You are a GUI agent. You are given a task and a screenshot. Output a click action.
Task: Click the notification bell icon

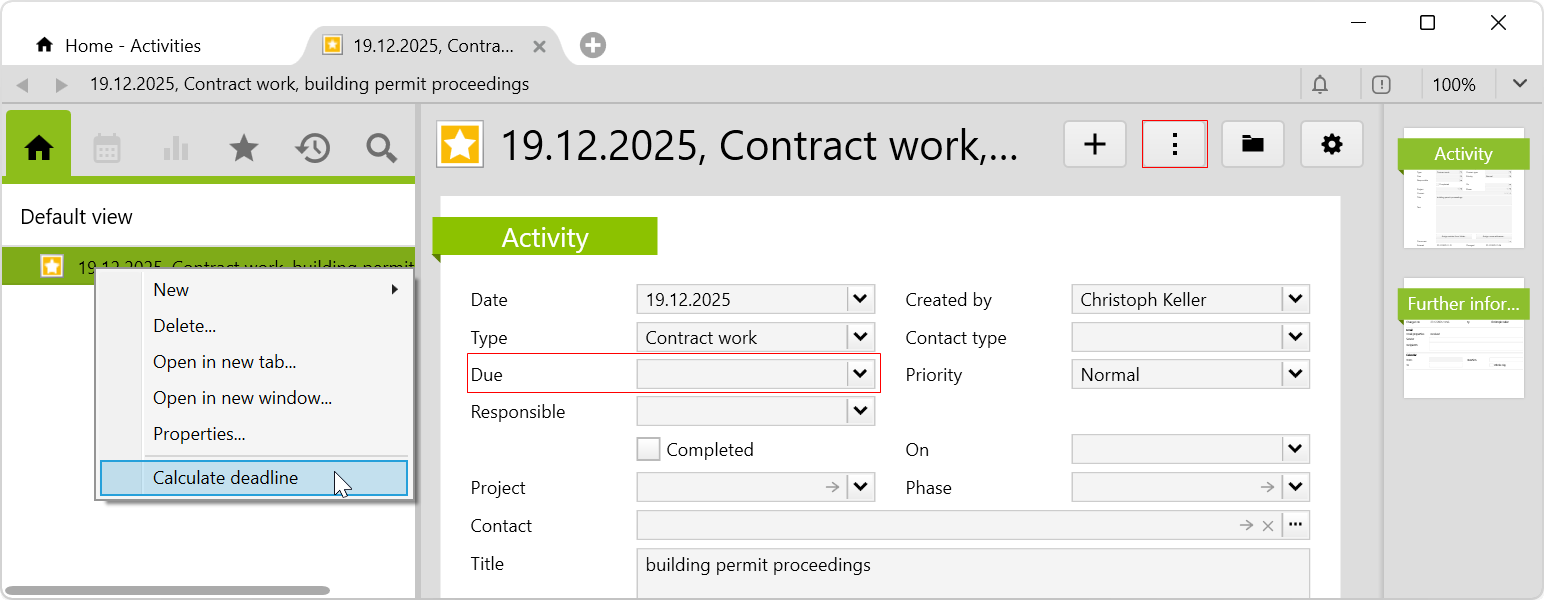1320,85
